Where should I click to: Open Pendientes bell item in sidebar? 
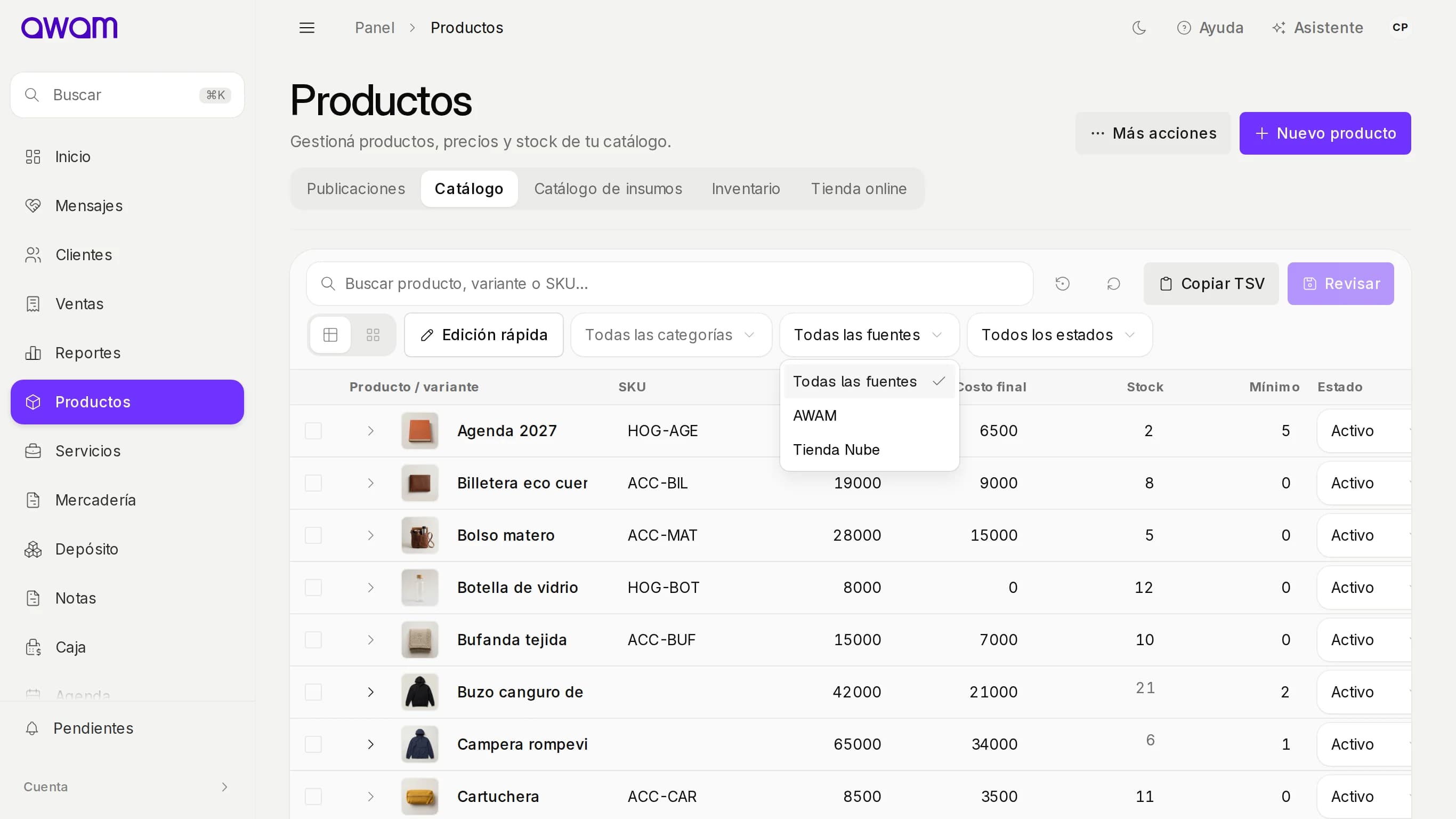coord(127,728)
